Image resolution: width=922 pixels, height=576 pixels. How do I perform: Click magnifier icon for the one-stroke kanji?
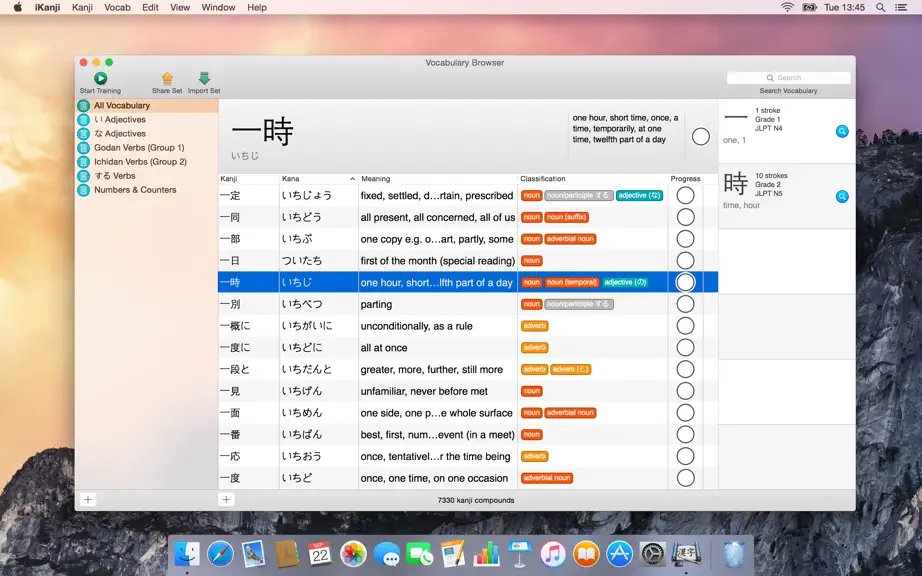842,132
